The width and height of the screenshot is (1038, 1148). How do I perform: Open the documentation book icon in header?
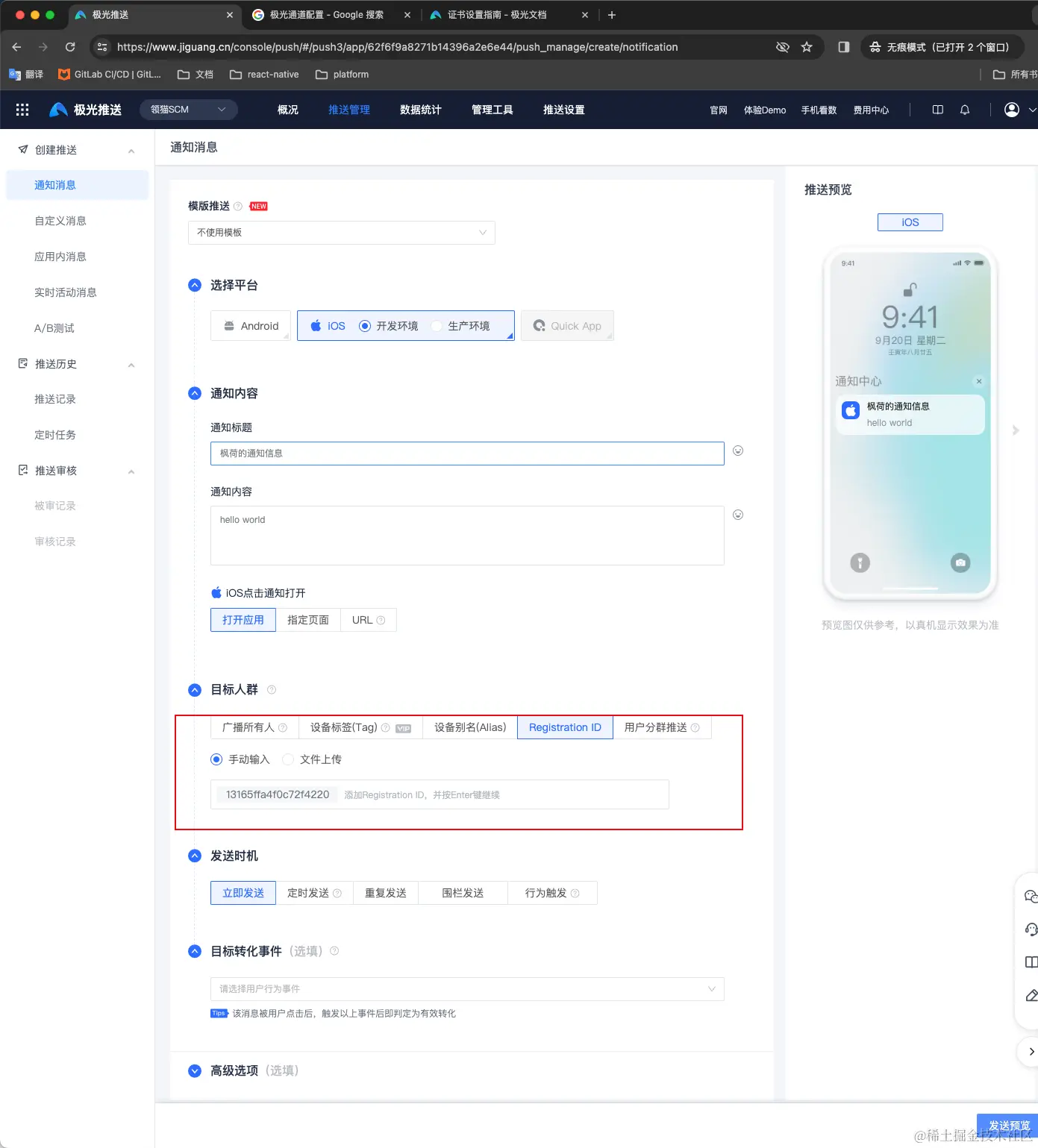(938, 110)
